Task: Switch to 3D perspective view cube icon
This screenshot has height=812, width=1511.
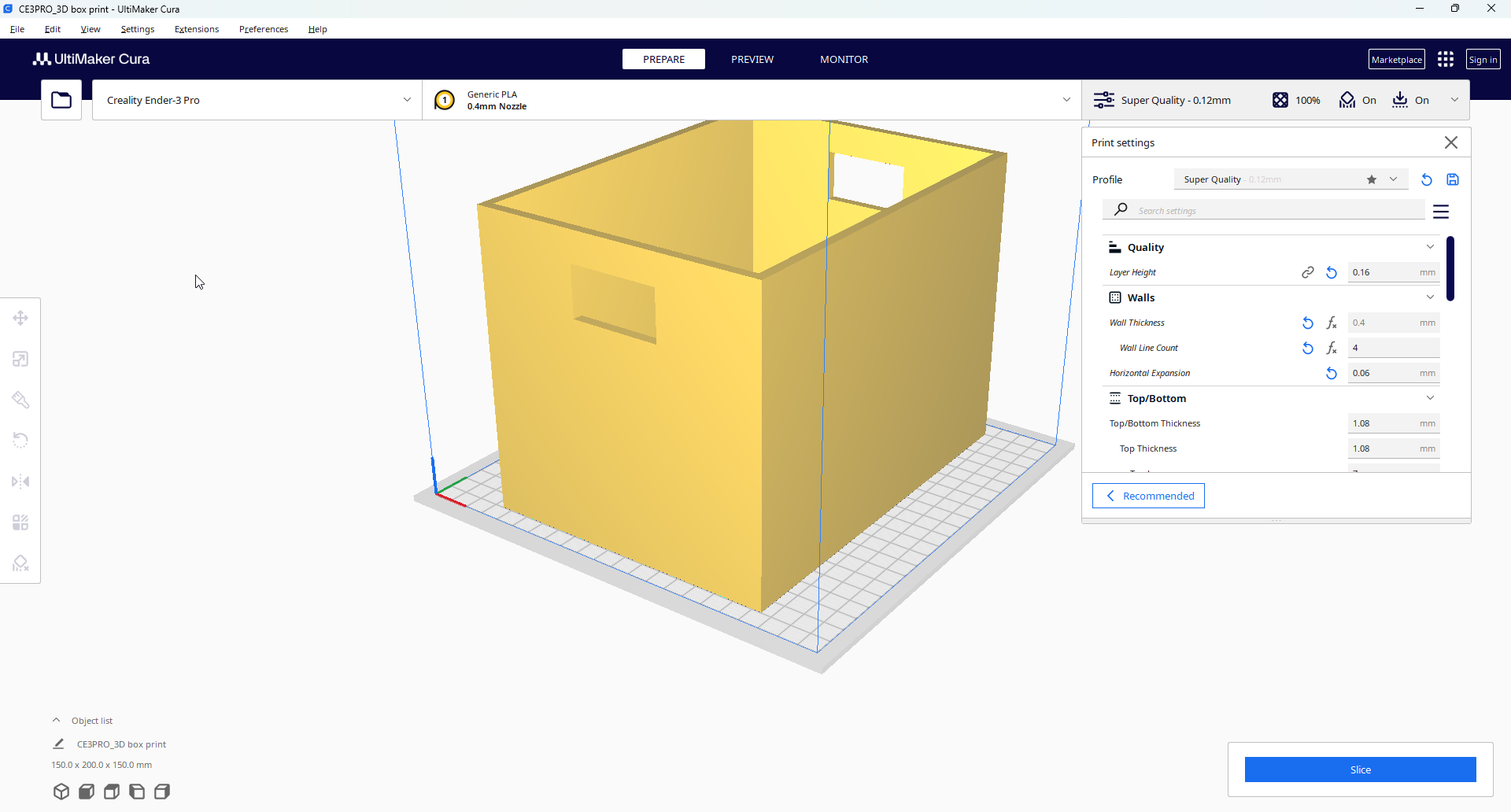Action: [61, 792]
